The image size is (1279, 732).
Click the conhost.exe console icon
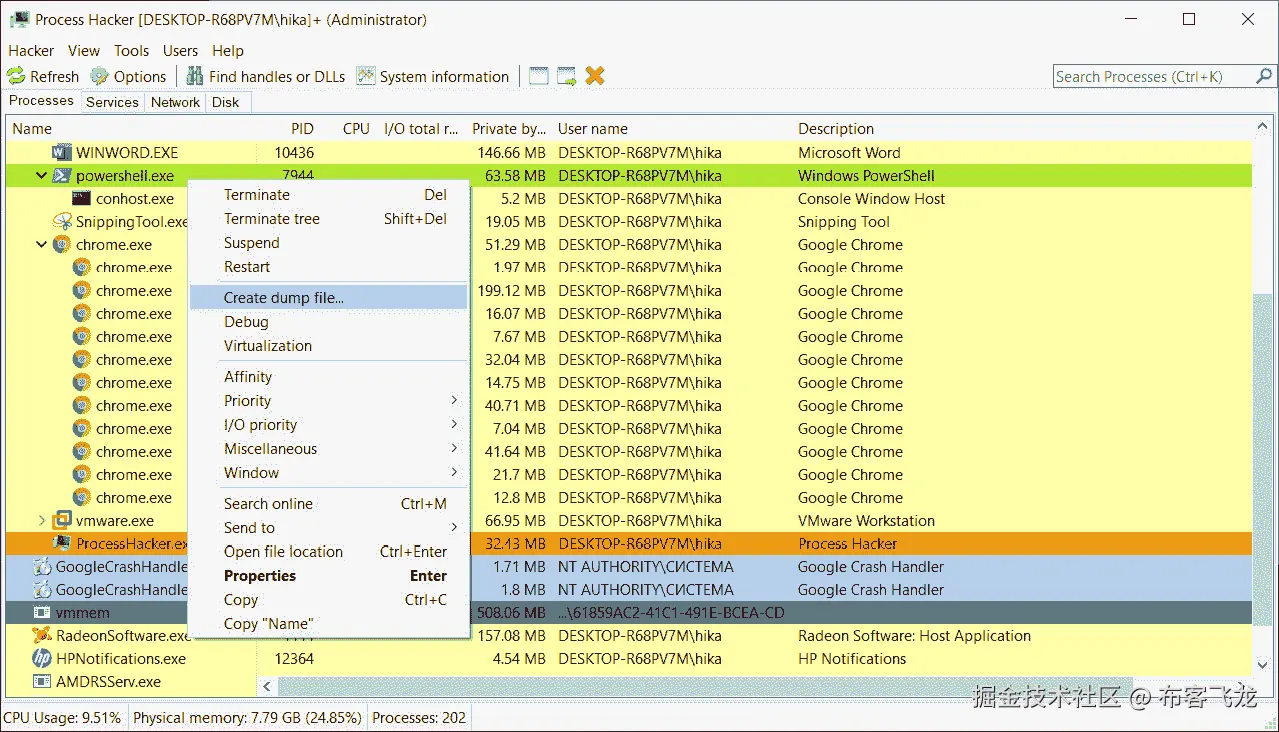pyautogui.click(x=81, y=199)
